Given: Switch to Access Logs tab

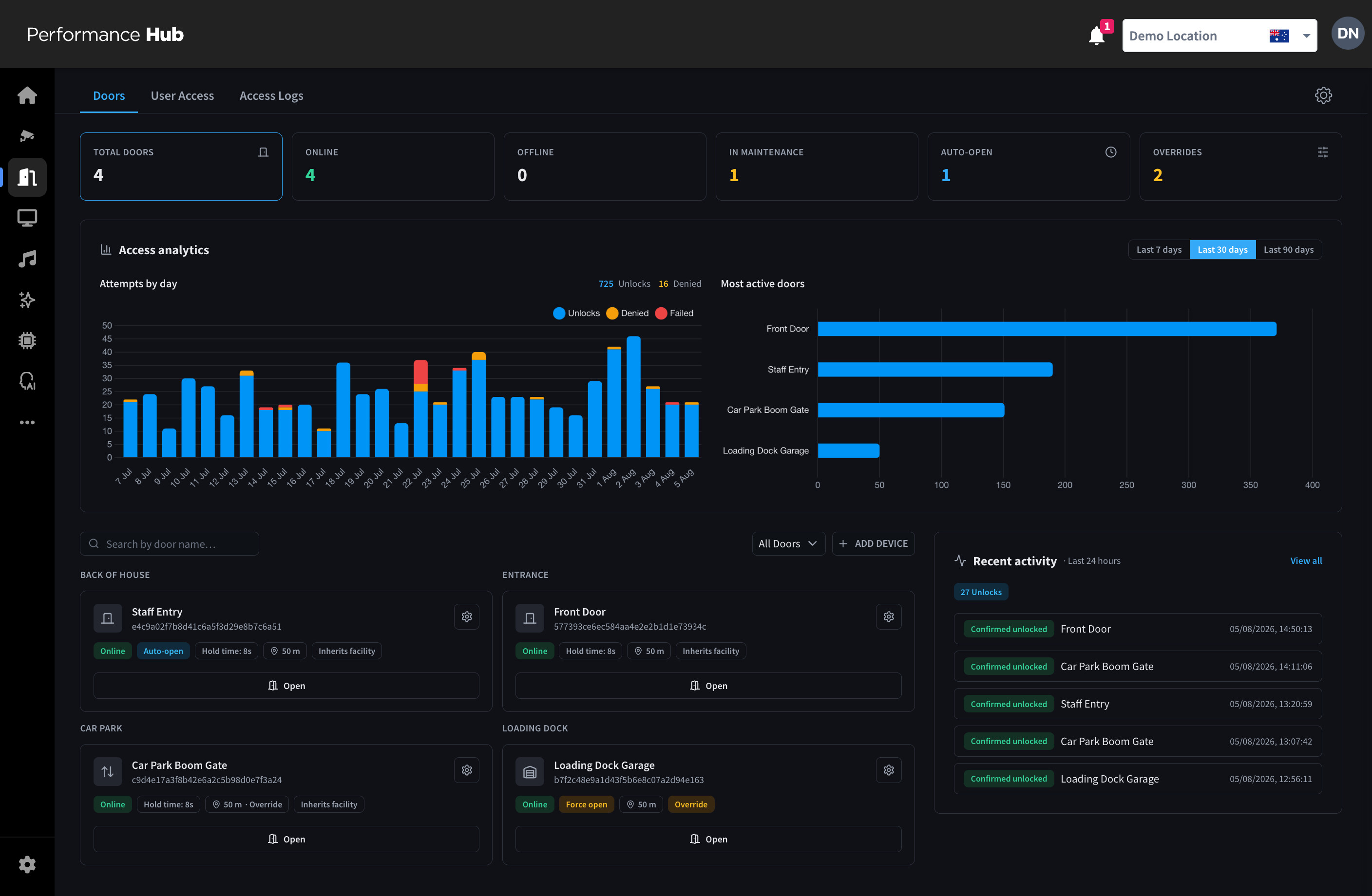Looking at the screenshot, I should click(271, 95).
